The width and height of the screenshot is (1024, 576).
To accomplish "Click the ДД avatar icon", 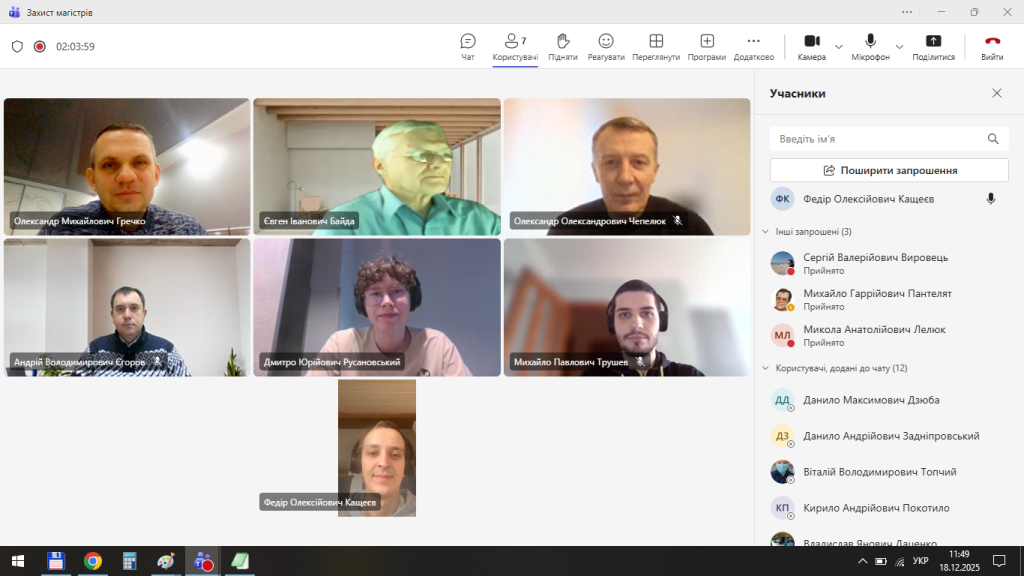I will [782, 400].
